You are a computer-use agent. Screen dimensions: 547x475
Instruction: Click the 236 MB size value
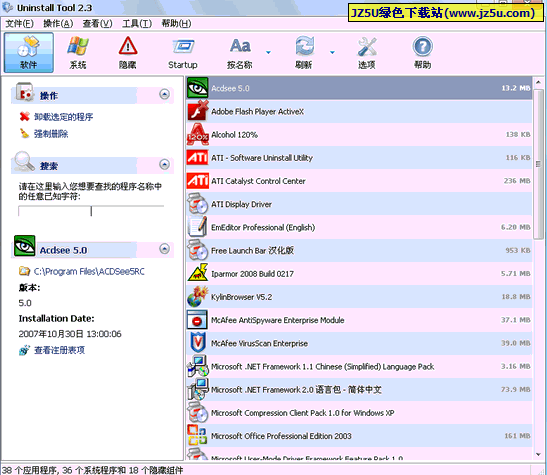pos(517,181)
